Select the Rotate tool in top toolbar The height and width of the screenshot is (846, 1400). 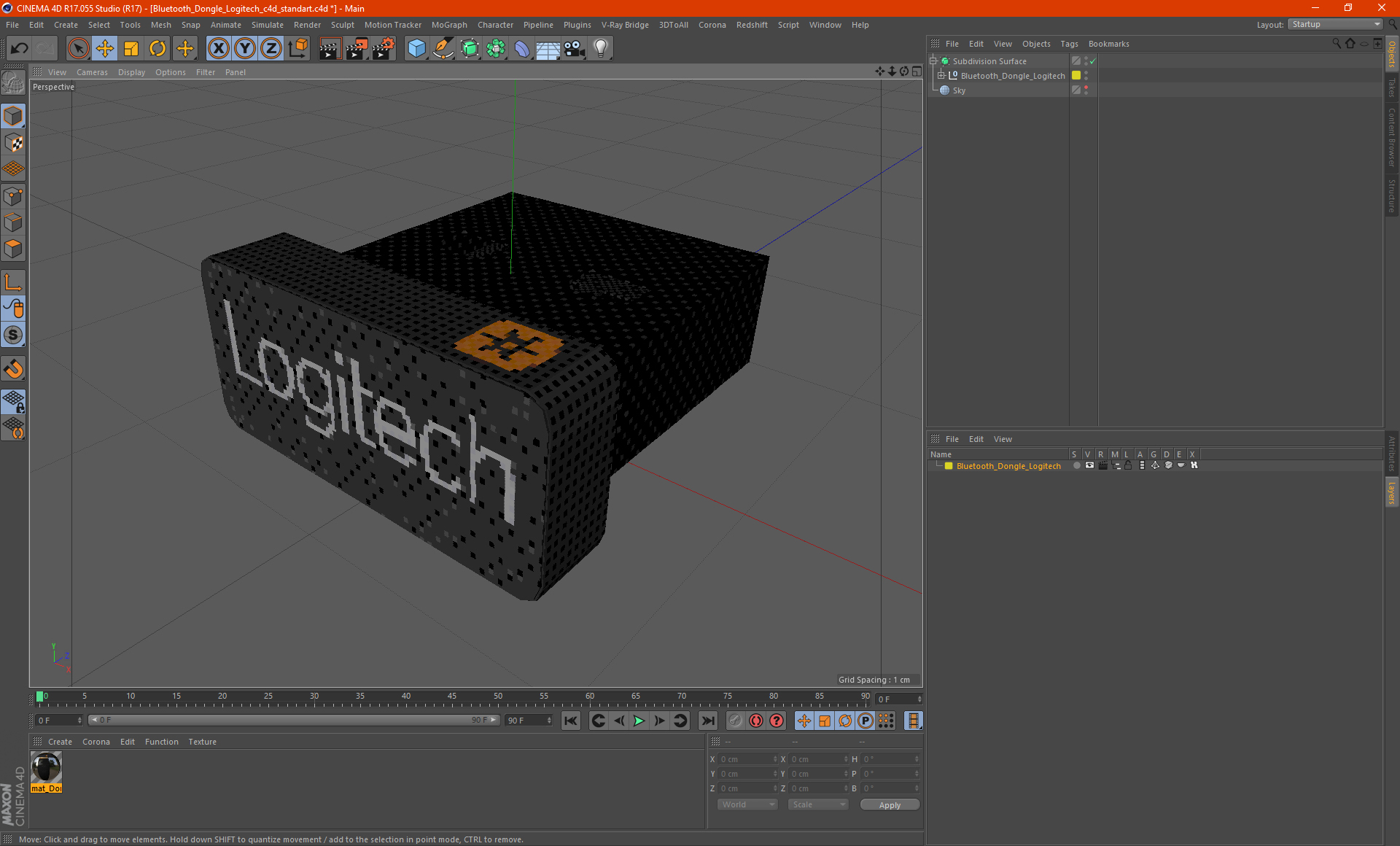tap(157, 49)
